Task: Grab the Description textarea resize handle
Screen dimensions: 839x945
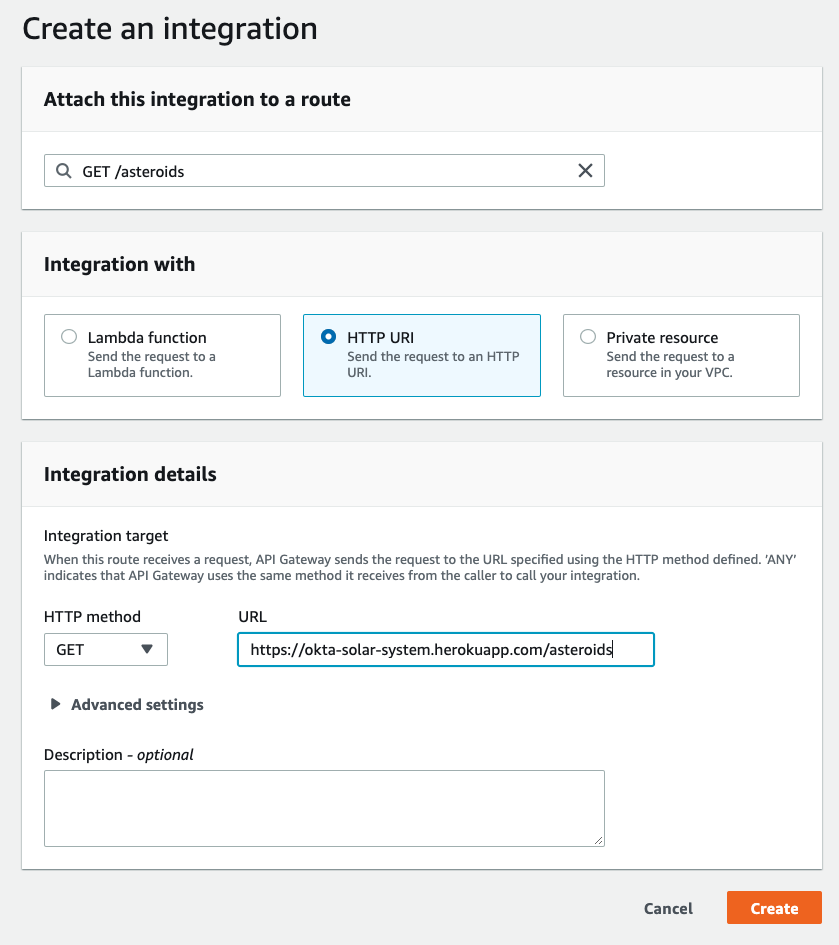Action: [599, 841]
